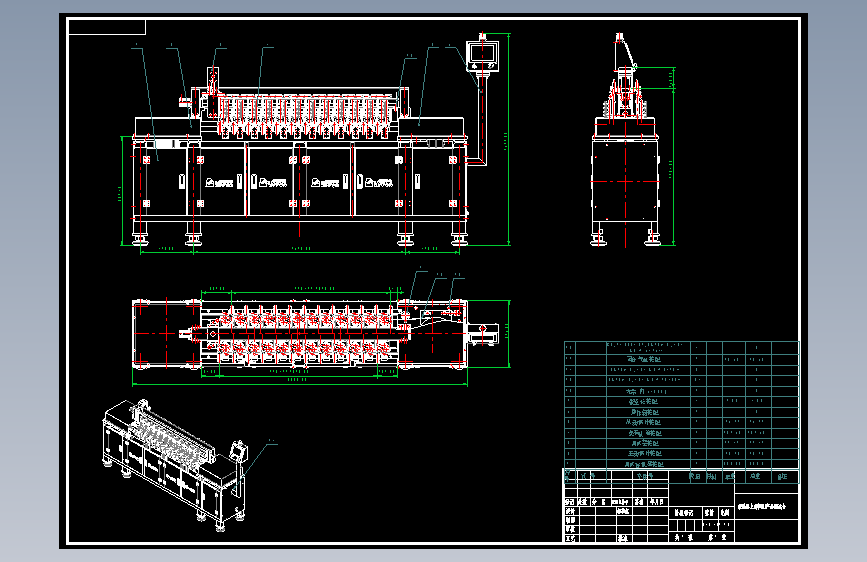Select the green overall height dimension of front view

click(508, 139)
